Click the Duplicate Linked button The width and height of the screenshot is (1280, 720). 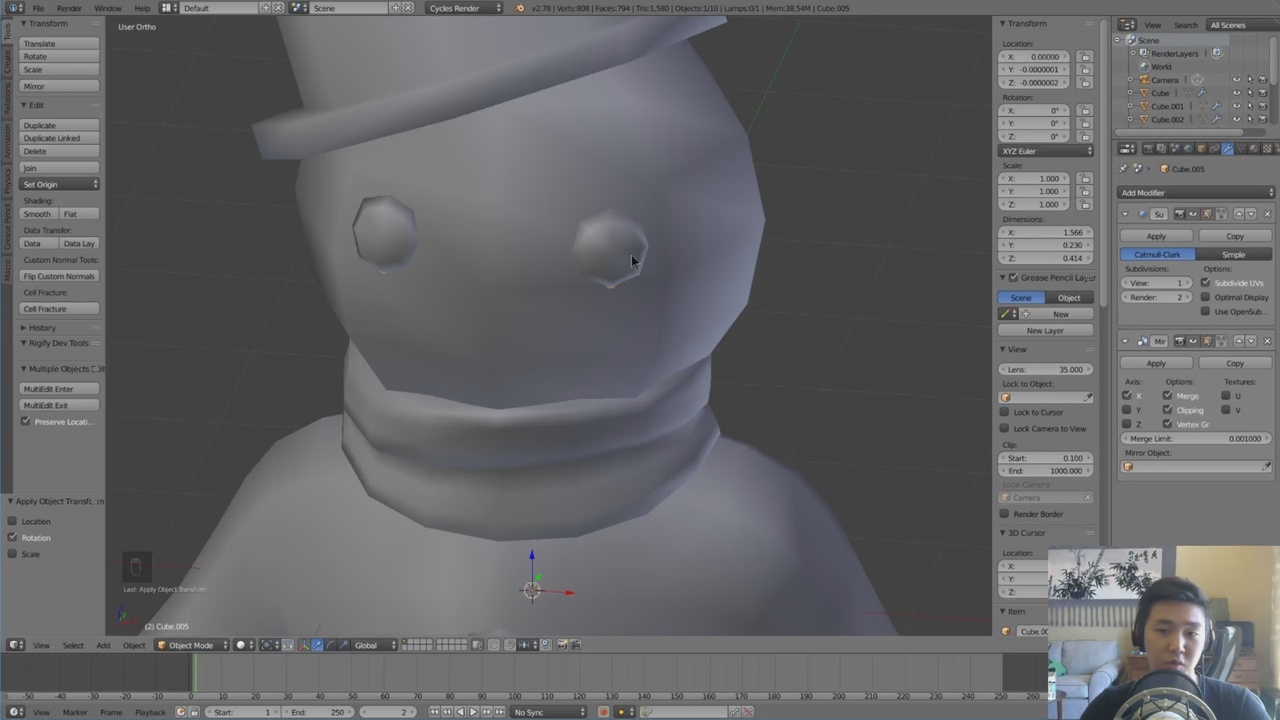(59, 138)
